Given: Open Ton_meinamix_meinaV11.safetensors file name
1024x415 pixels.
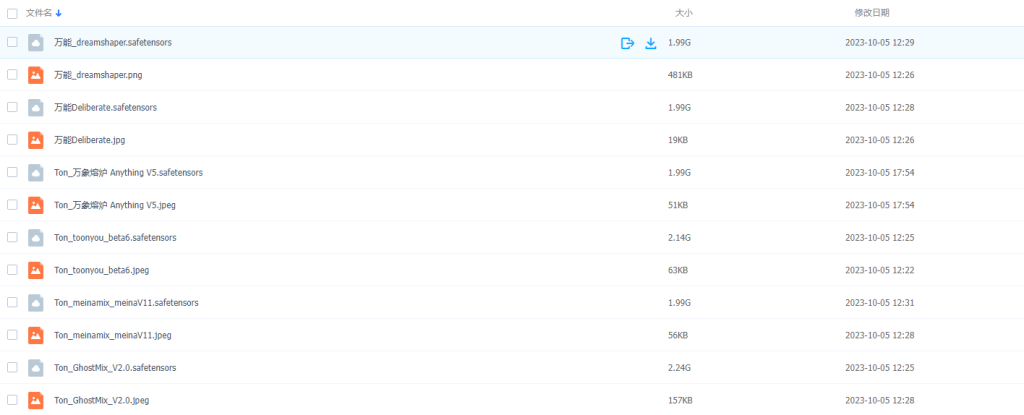Looking at the screenshot, I should (126, 303).
